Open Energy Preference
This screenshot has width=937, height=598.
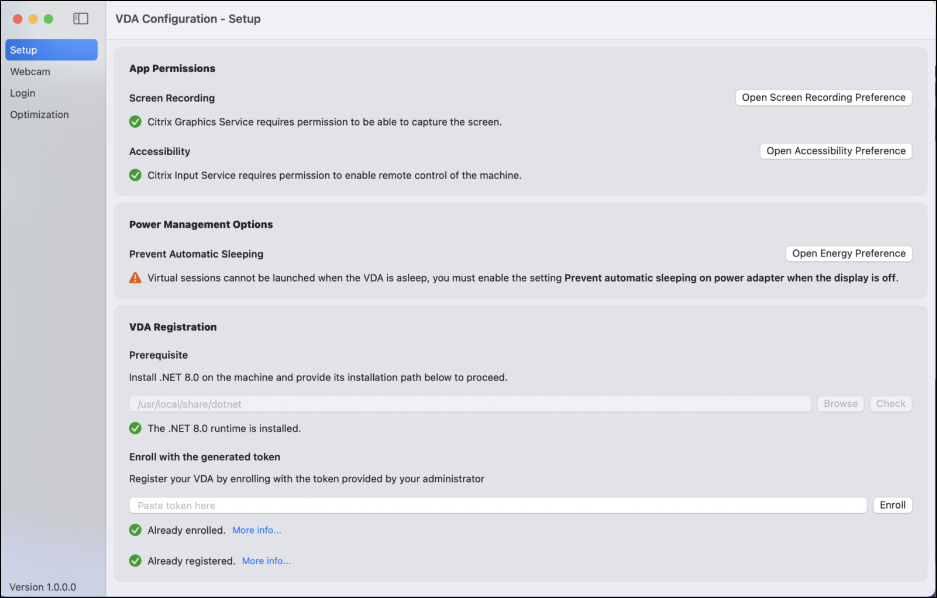[x=848, y=254]
